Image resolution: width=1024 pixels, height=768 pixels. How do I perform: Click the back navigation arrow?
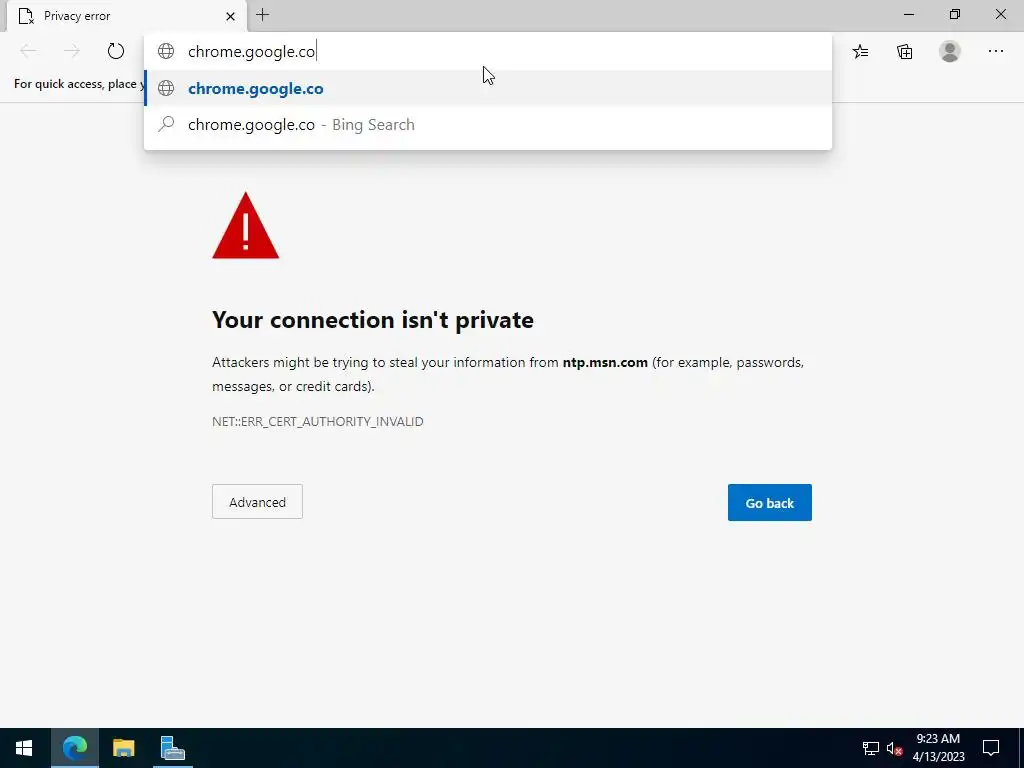(28, 51)
